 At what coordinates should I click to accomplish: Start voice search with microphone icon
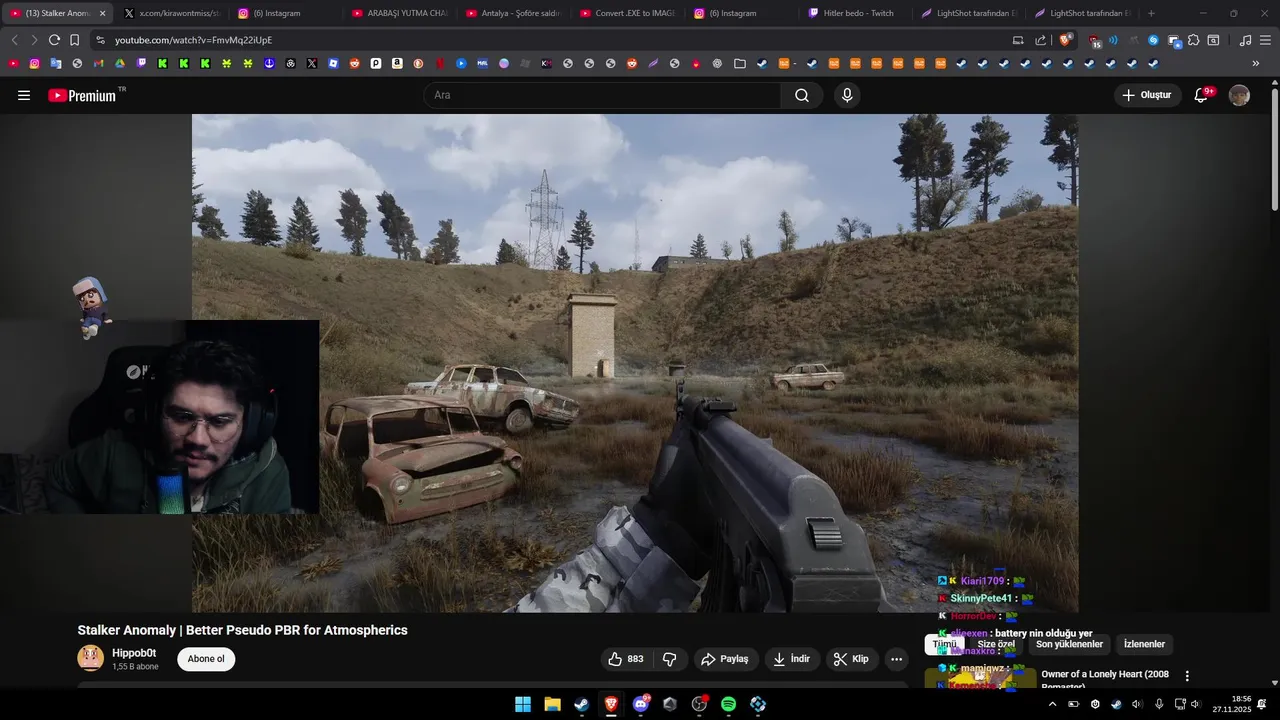point(847,95)
